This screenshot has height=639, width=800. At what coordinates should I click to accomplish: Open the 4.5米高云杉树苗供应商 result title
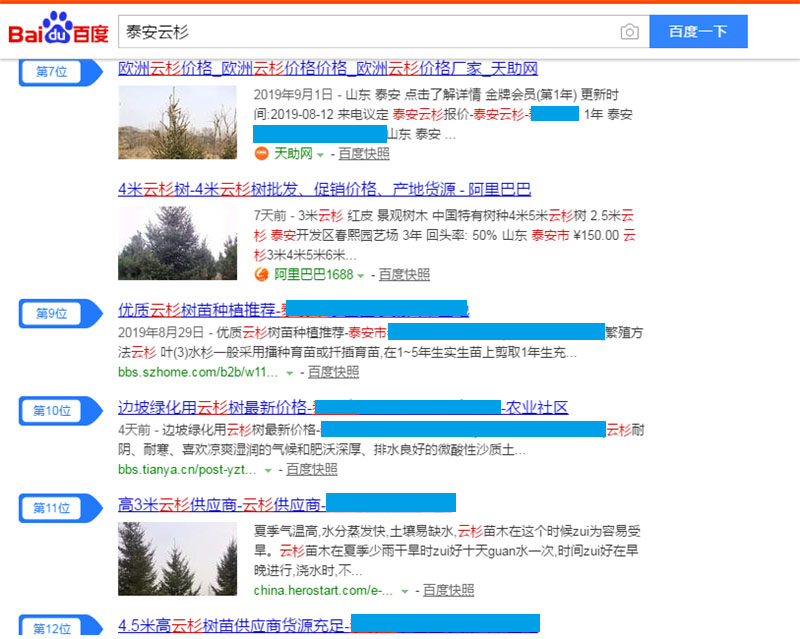(x=329, y=625)
